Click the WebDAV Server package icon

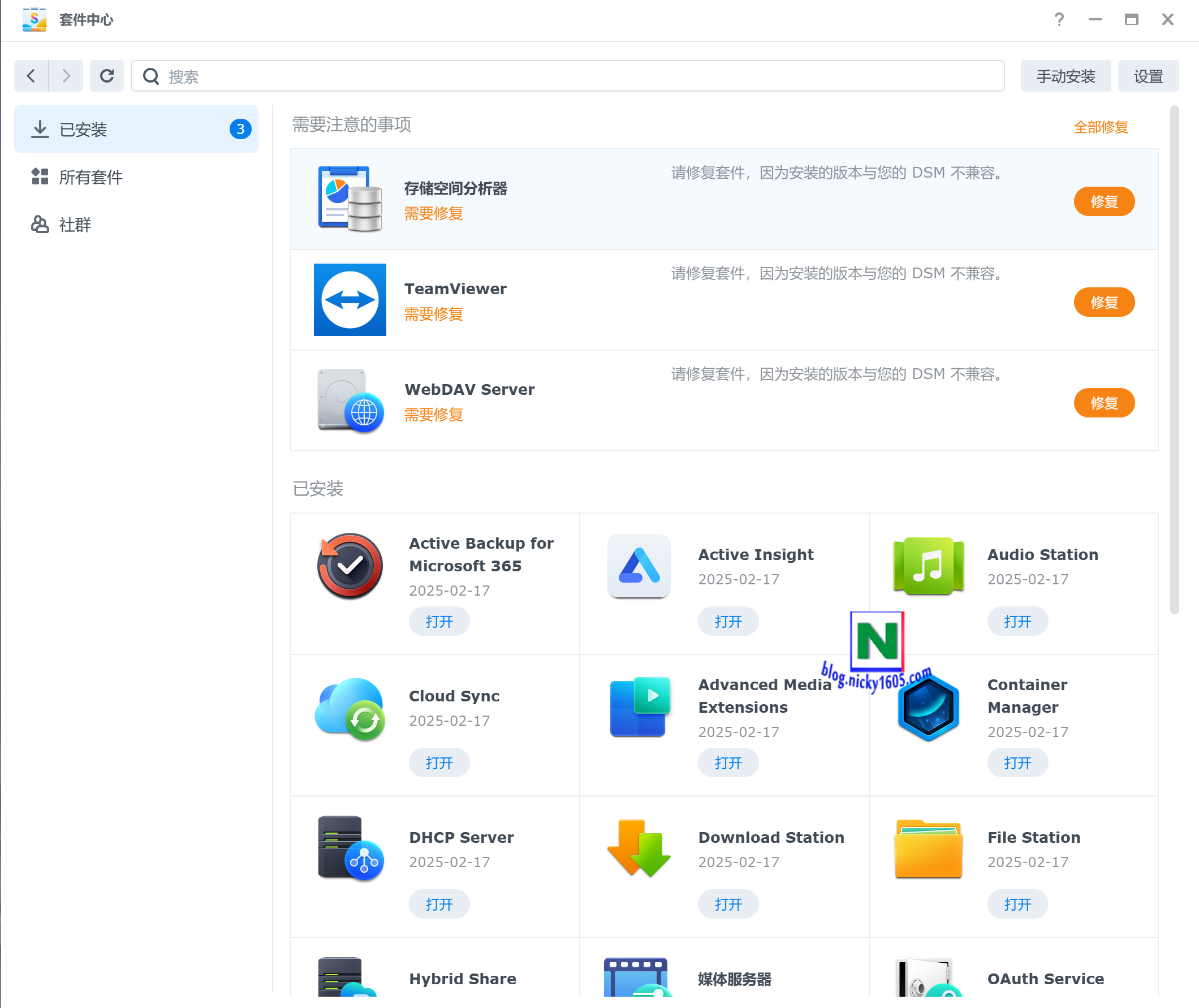pos(350,400)
